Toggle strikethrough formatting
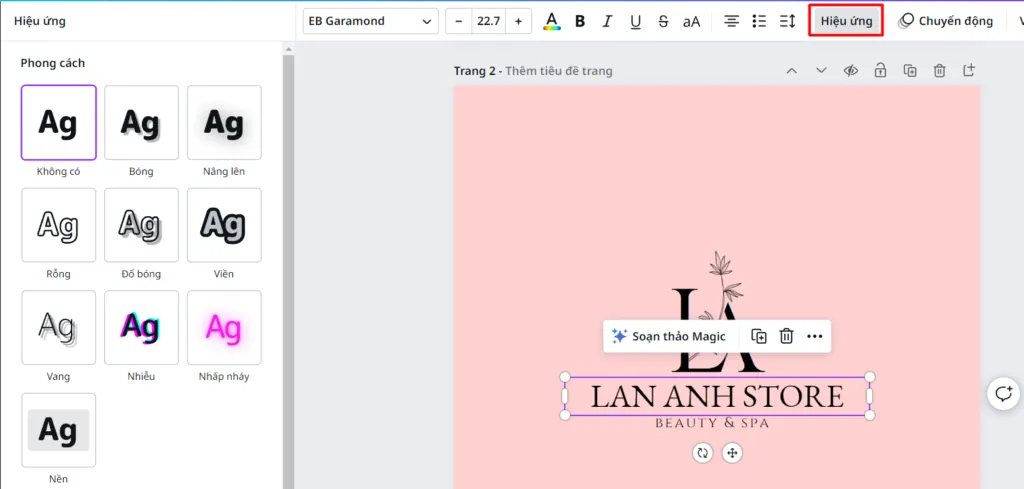 pyautogui.click(x=664, y=21)
